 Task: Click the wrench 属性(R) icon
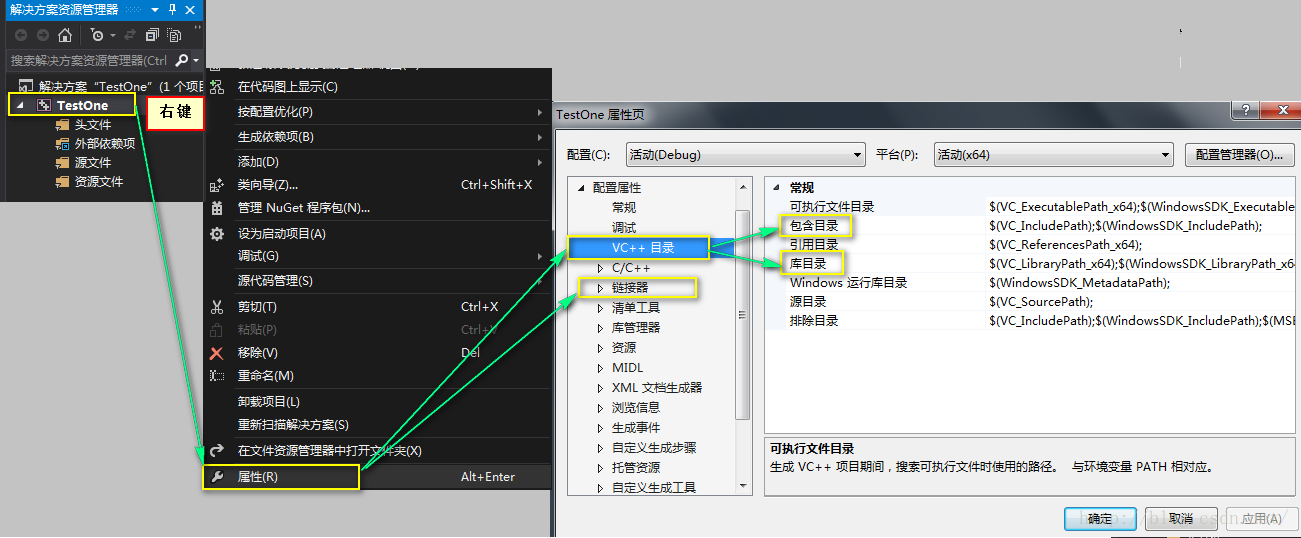(x=216, y=477)
